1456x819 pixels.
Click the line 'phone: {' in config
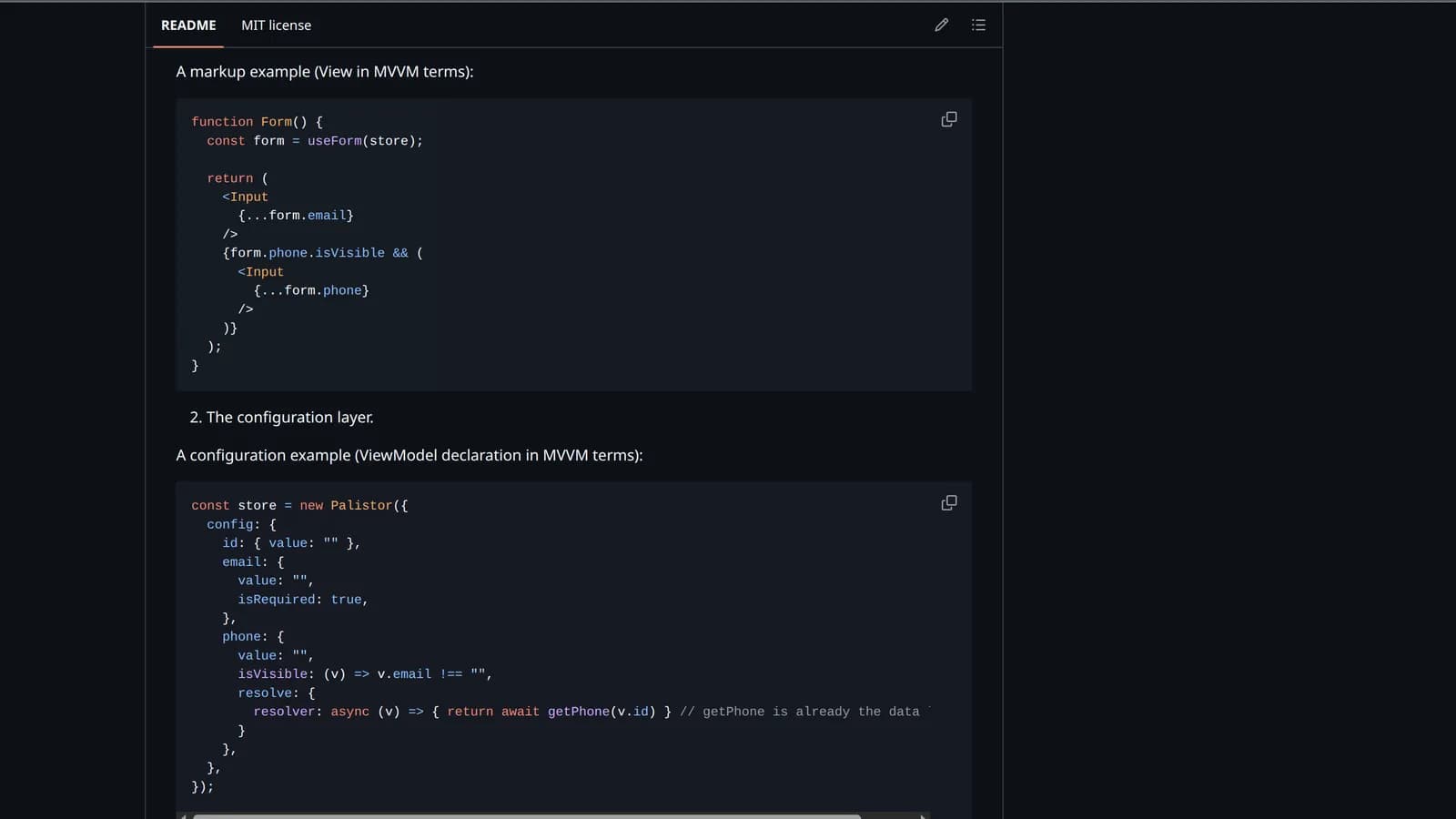253,637
